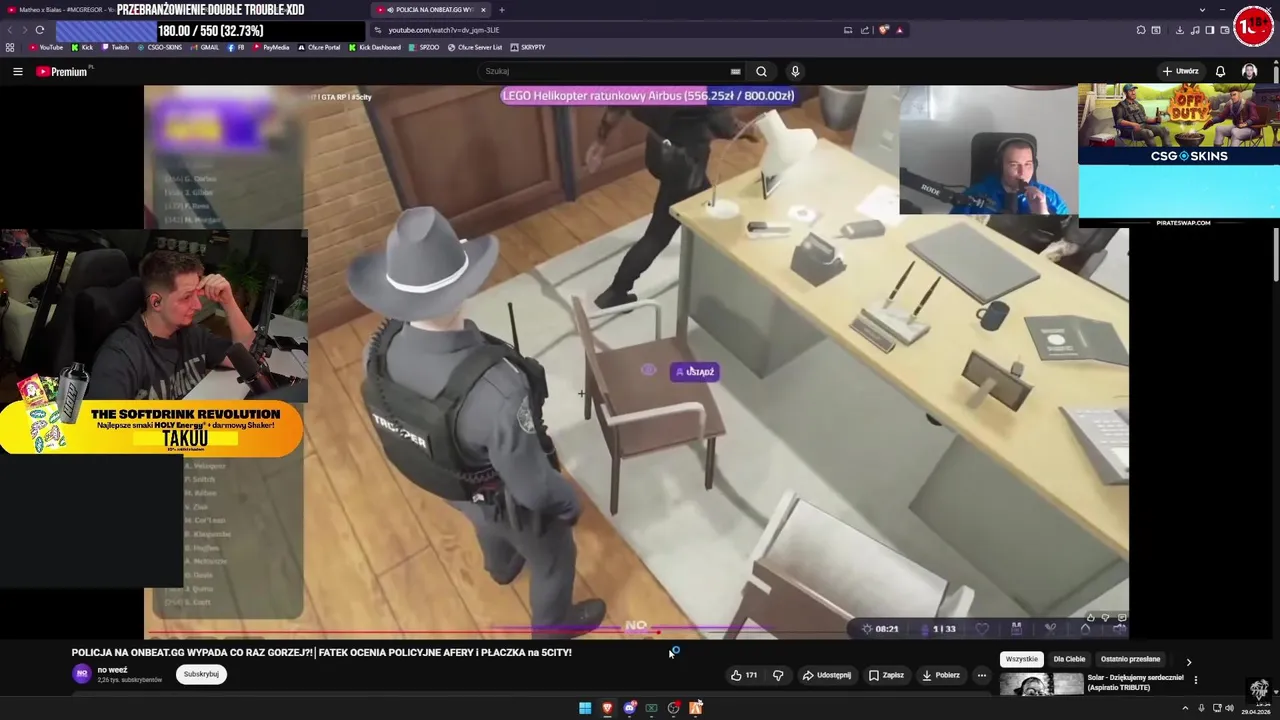Click the Brave Rewards triangle icon
The image size is (1280, 720).
[x=899, y=30]
